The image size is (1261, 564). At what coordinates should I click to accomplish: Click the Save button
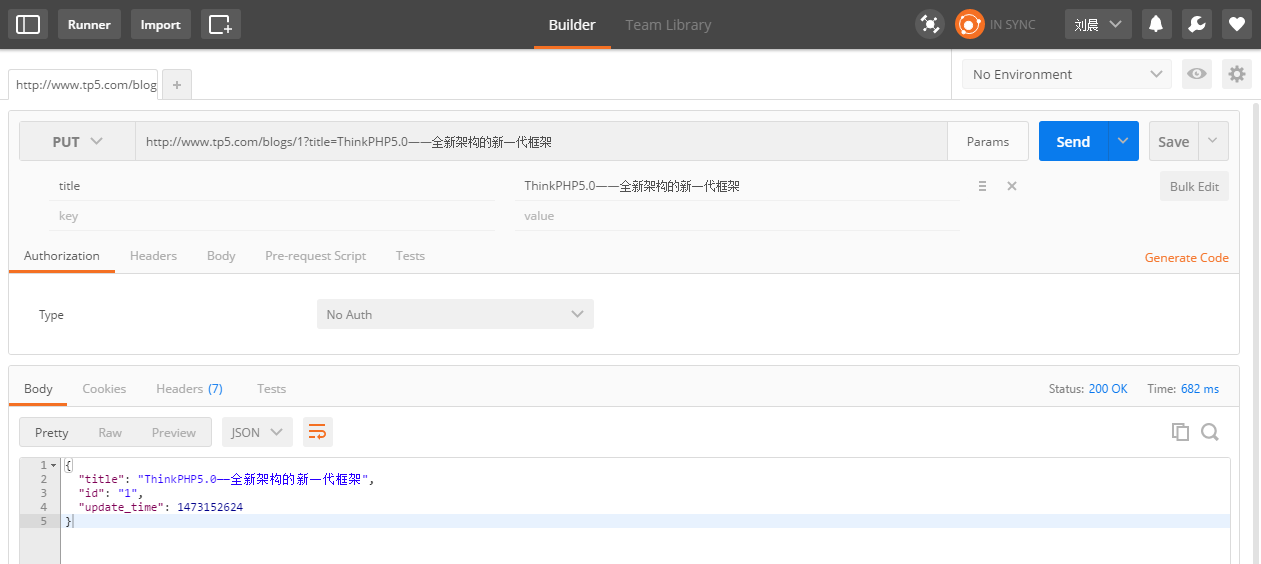tap(1174, 141)
